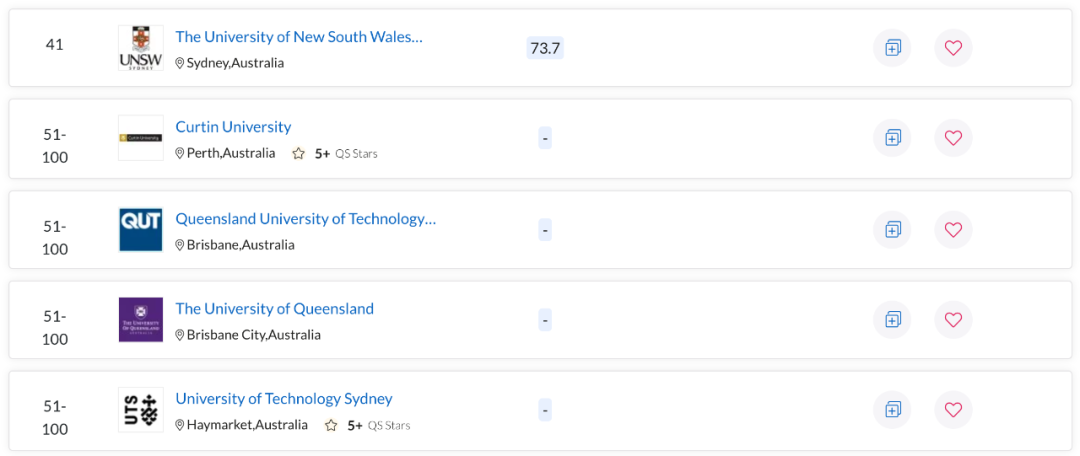Viewport: 1080px width, 456px height.
Task: Favorite University of Technology Sydney
Action: point(953,410)
